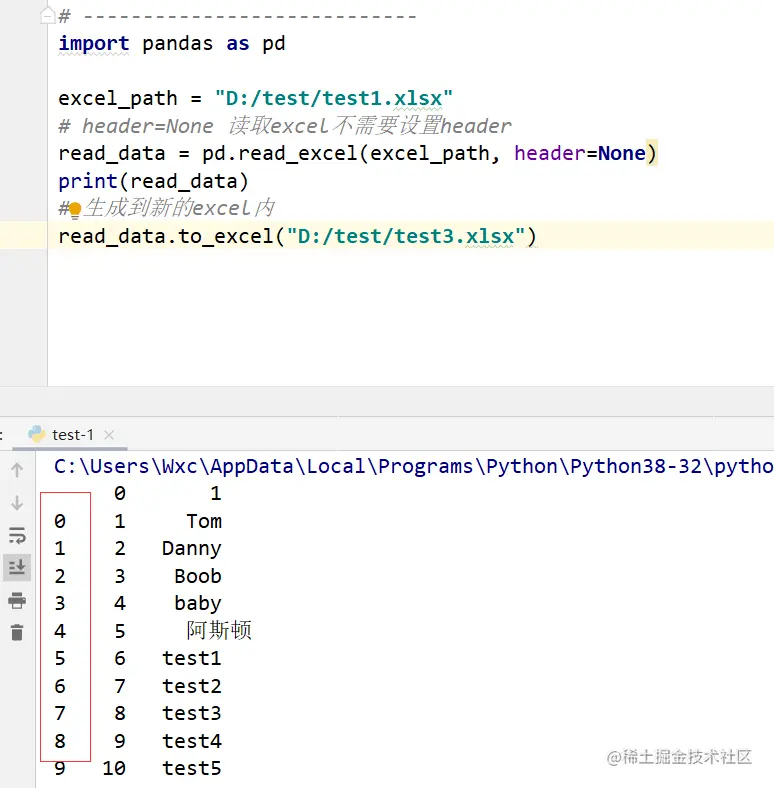Click the print icon in run panel

click(x=17, y=600)
